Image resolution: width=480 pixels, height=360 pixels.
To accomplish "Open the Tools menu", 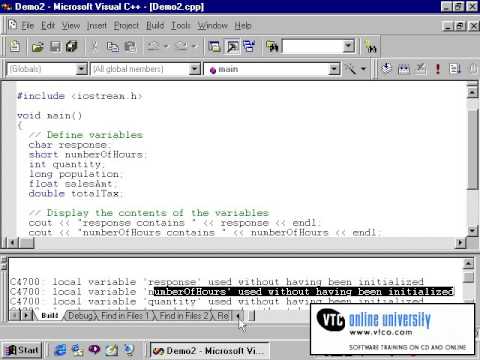I will tap(181, 26).
